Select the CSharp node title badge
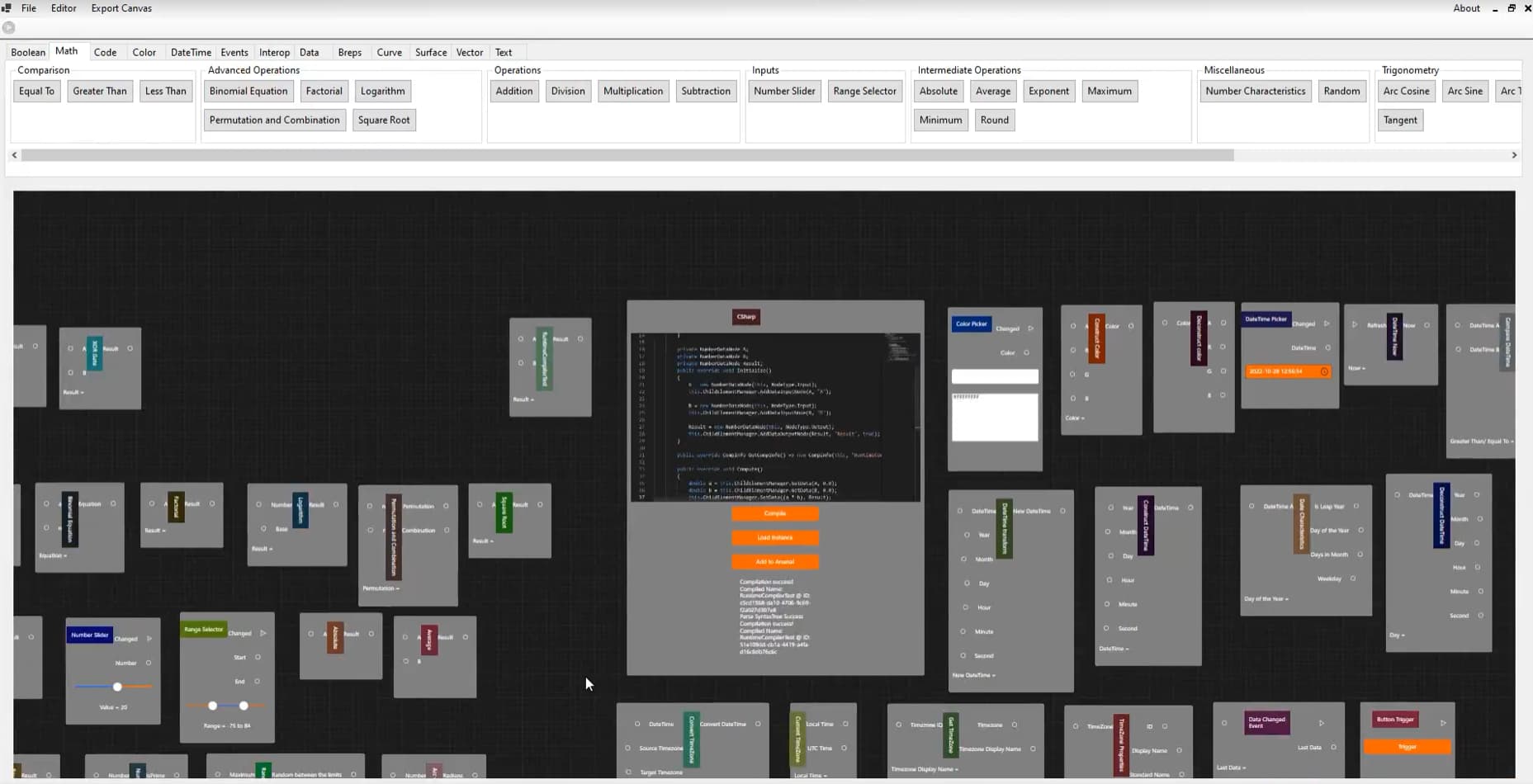The image size is (1533, 784). click(x=745, y=317)
